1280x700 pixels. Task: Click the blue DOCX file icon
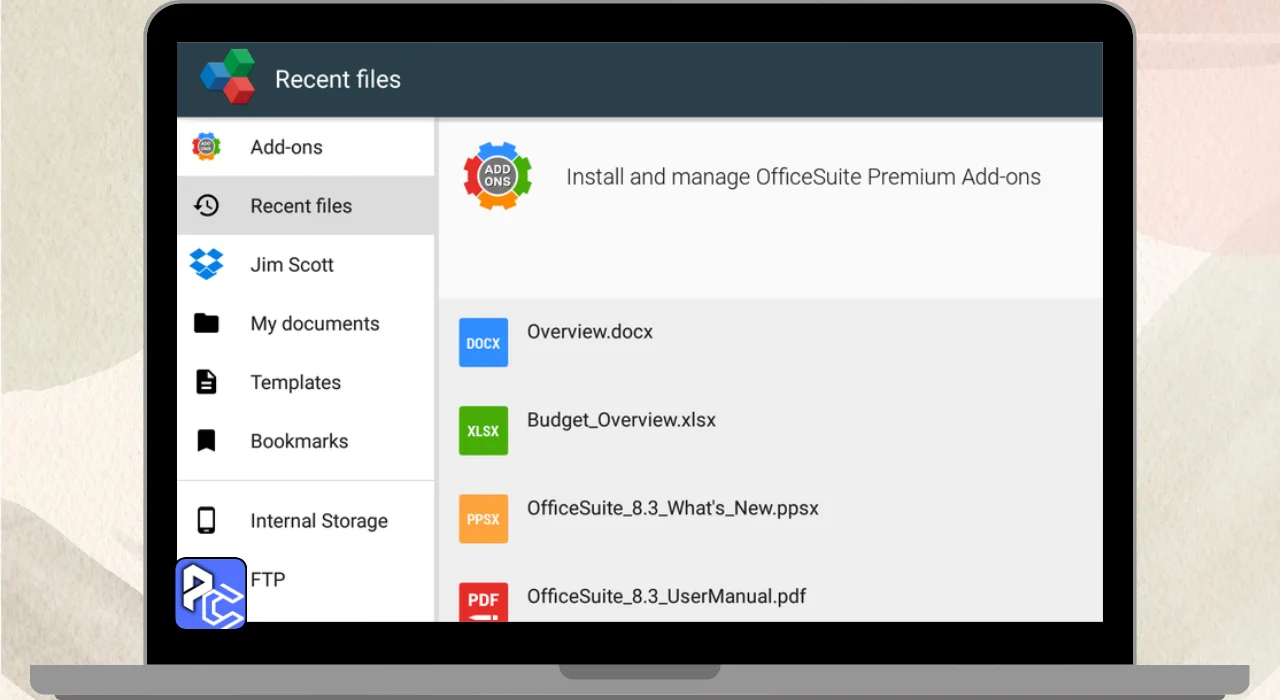click(x=483, y=342)
